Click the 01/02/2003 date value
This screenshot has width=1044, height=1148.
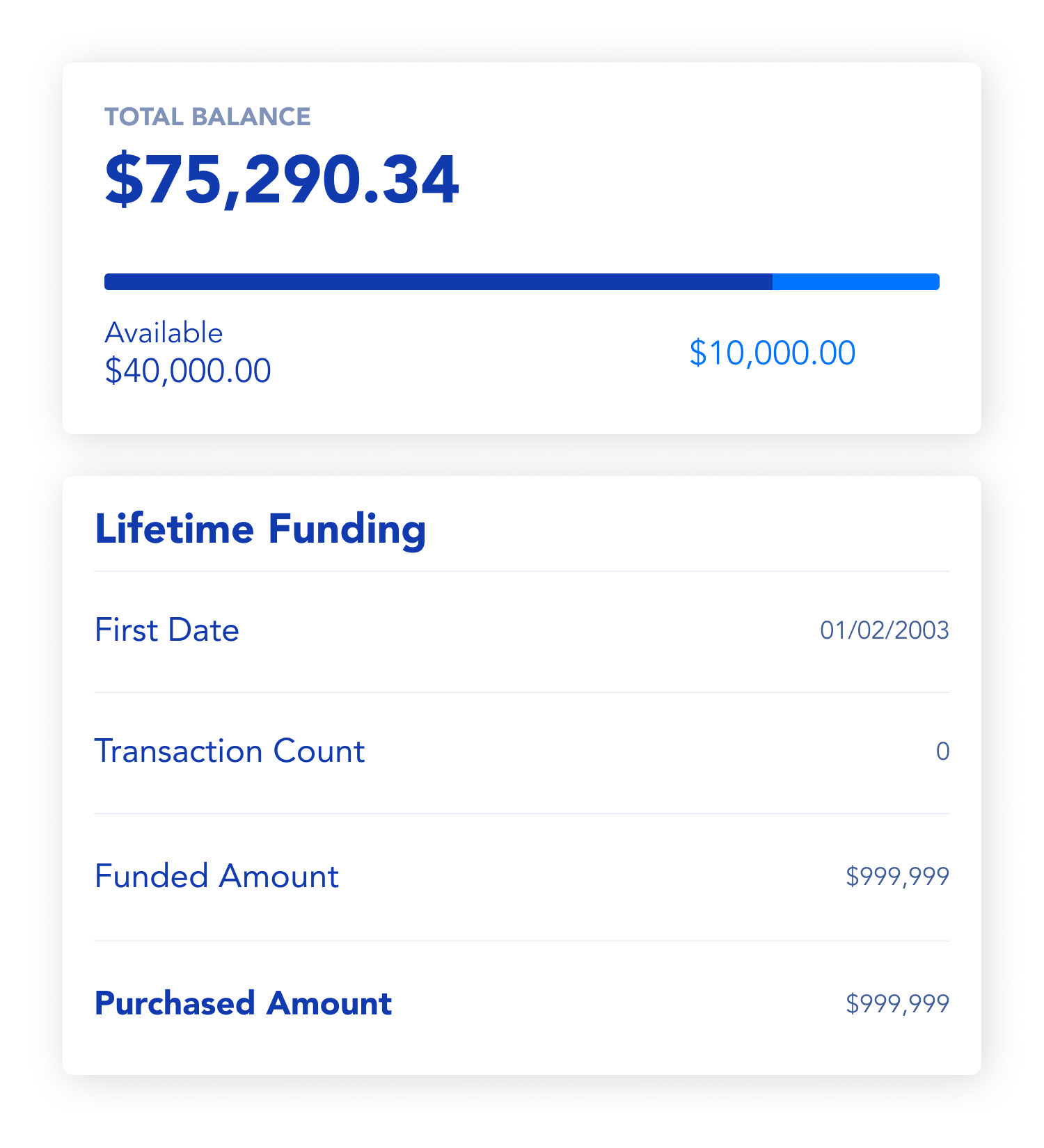pyautogui.click(x=884, y=630)
